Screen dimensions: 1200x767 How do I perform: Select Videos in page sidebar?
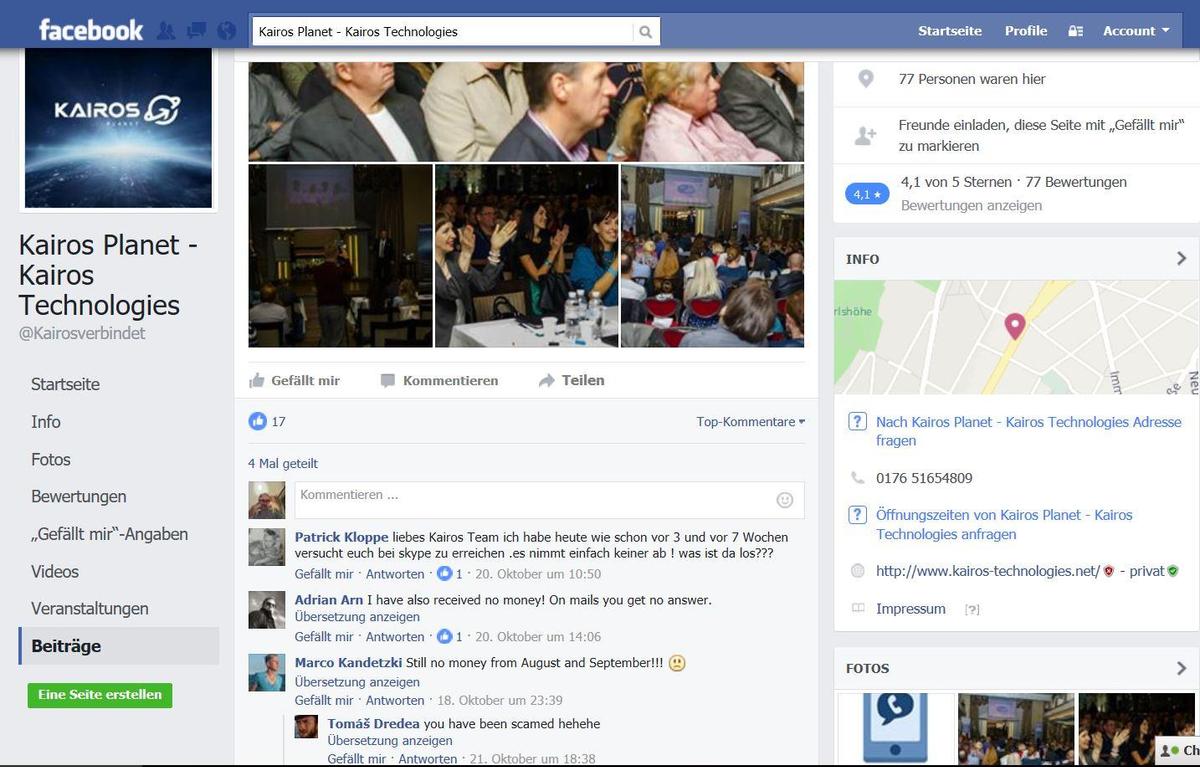click(x=55, y=571)
